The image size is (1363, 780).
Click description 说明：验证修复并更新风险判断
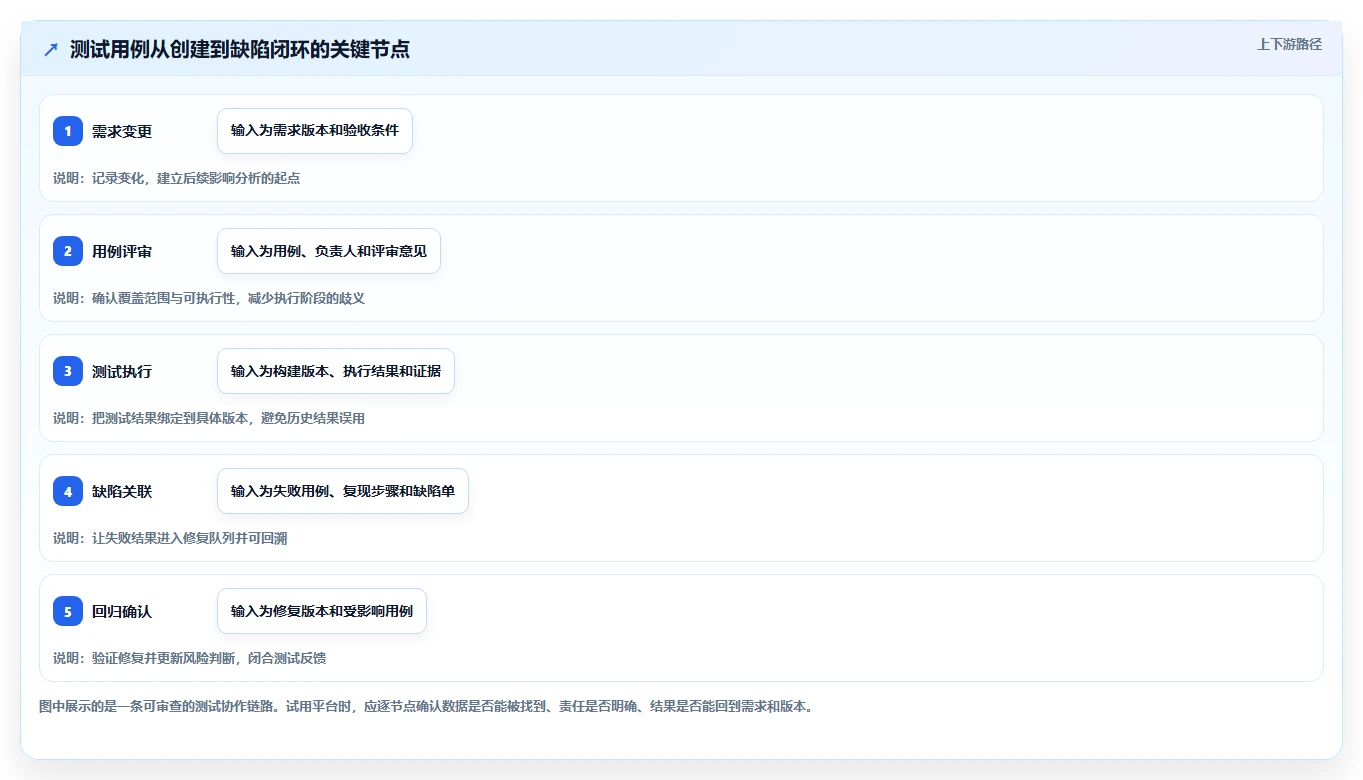pos(190,658)
